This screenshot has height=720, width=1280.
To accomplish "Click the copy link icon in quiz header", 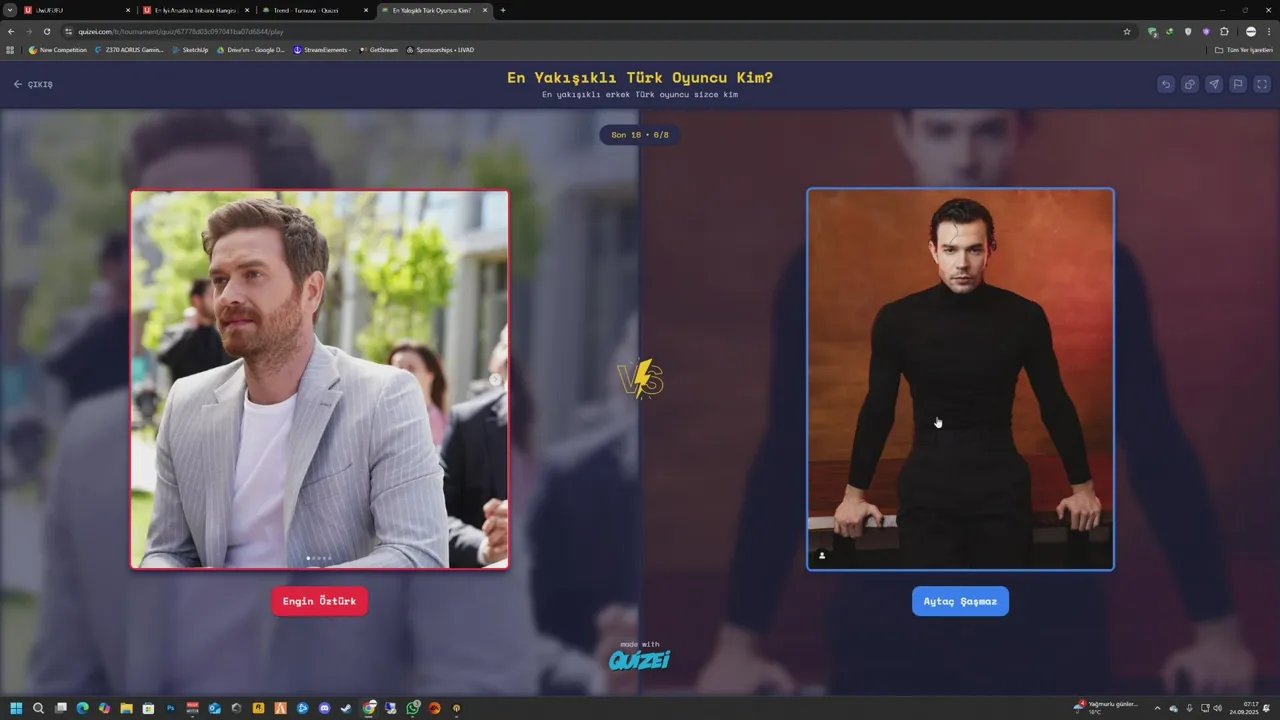I will 1189,84.
